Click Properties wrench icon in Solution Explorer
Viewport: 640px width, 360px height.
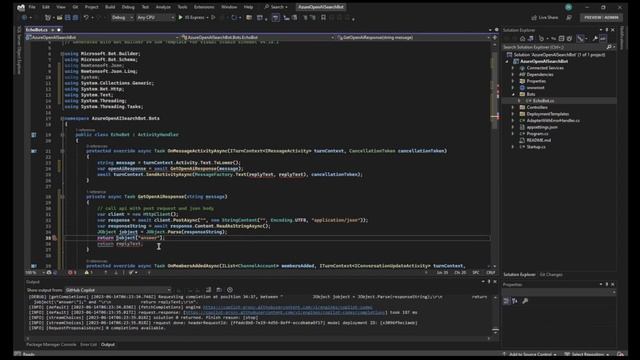click(x=595, y=39)
